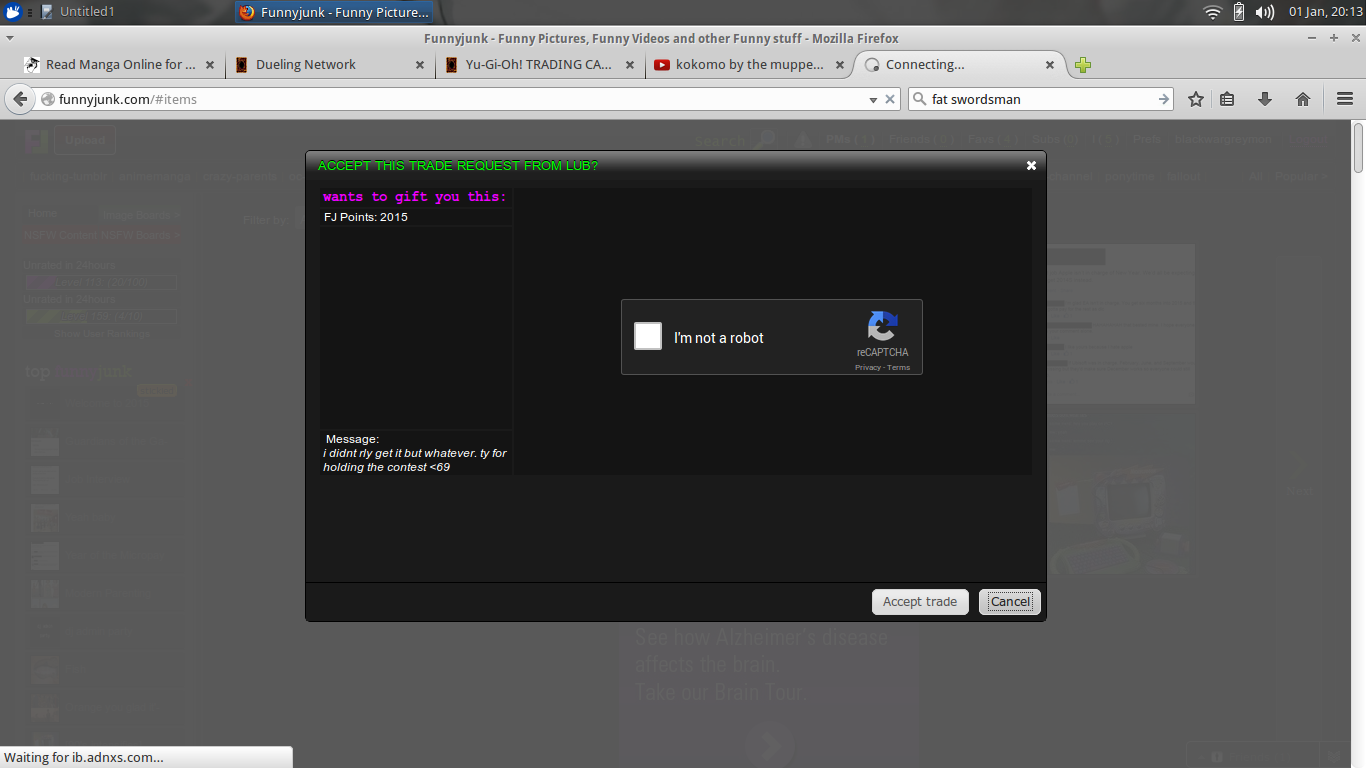The width and height of the screenshot is (1366, 768).
Task: Expand the URL bar history dropdown
Action: [872, 100]
